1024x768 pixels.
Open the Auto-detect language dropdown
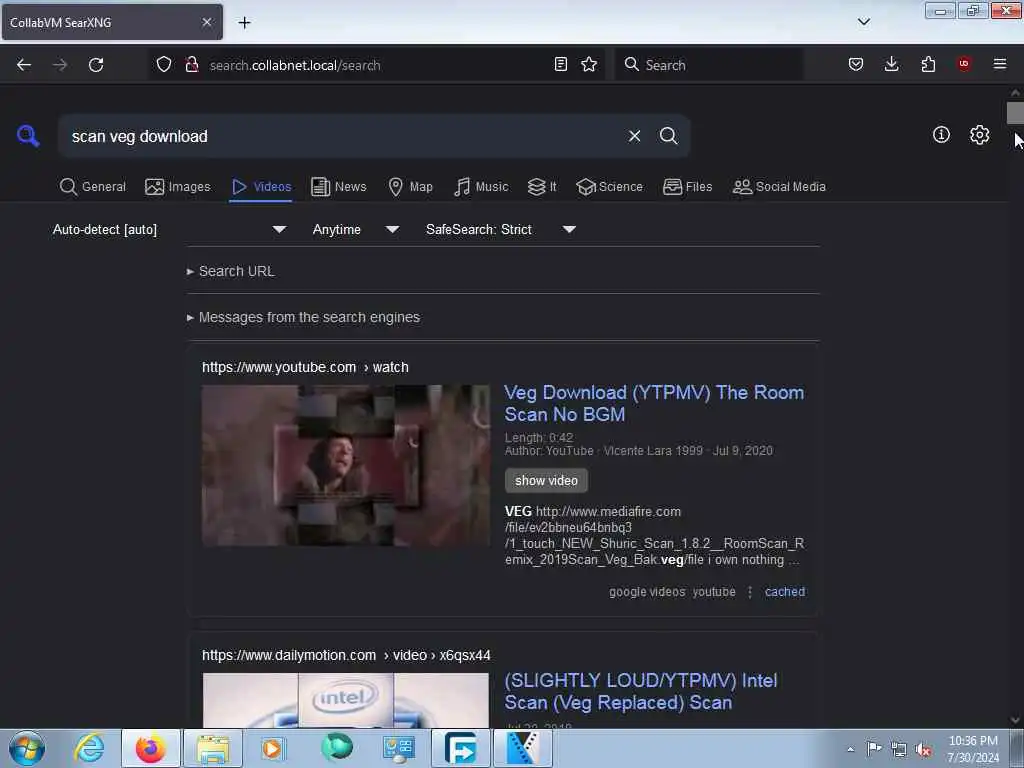click(169, 229)
